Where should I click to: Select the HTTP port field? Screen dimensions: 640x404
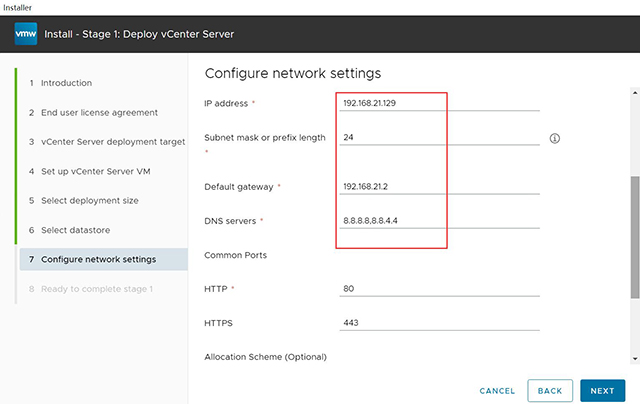tap(439, 289)
